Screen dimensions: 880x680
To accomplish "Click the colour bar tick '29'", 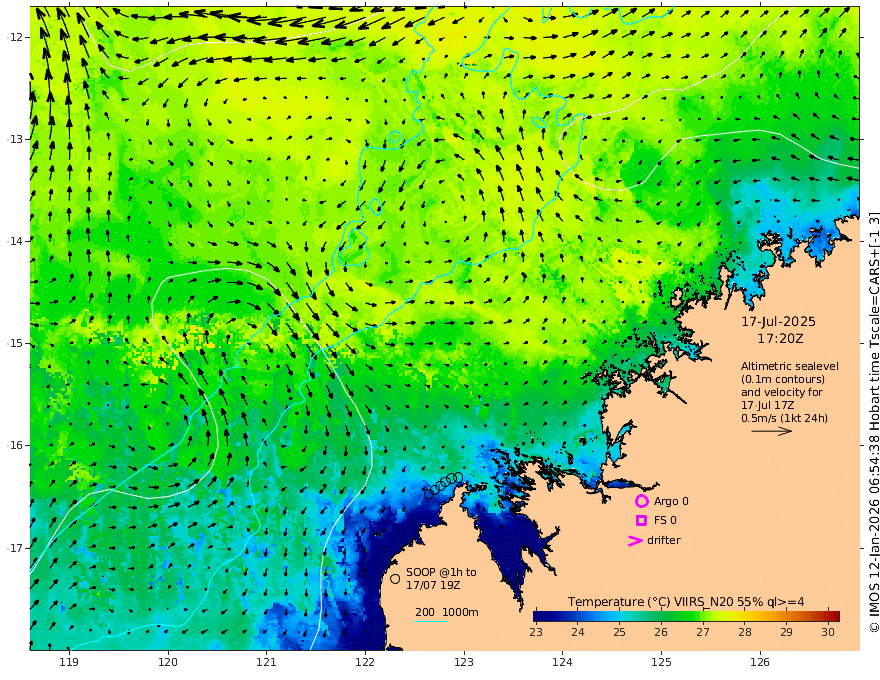I will (x=786, y=632).
